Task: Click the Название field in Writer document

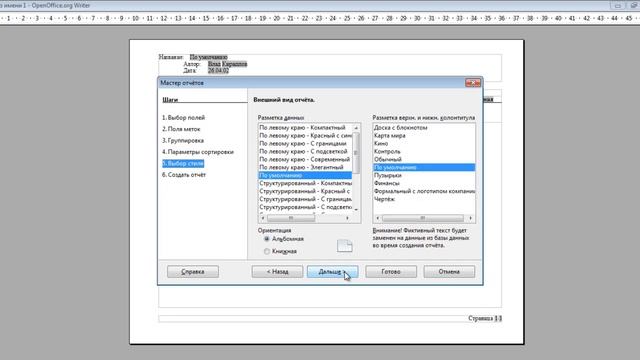Action: click(x=209, y=57)
